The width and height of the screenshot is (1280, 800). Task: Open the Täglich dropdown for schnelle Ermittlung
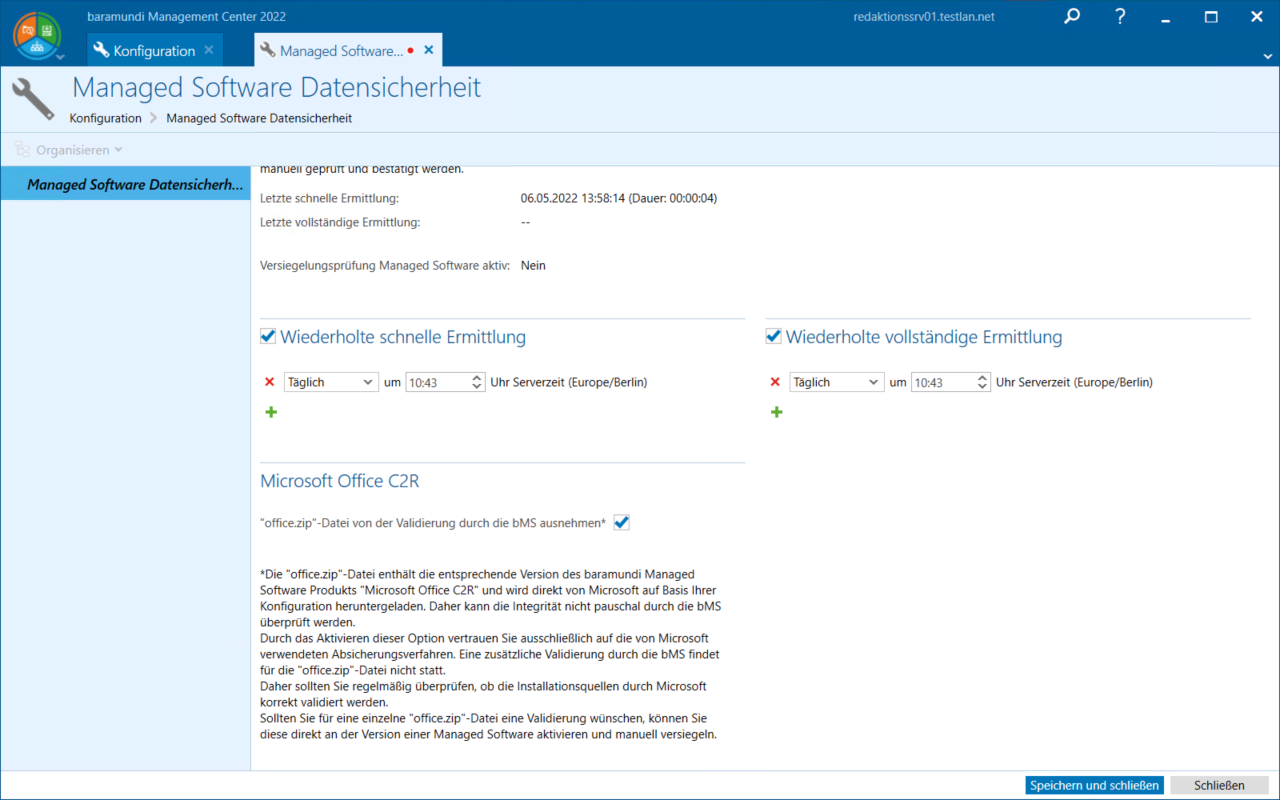pyautogui.click(x=331, y=382)
